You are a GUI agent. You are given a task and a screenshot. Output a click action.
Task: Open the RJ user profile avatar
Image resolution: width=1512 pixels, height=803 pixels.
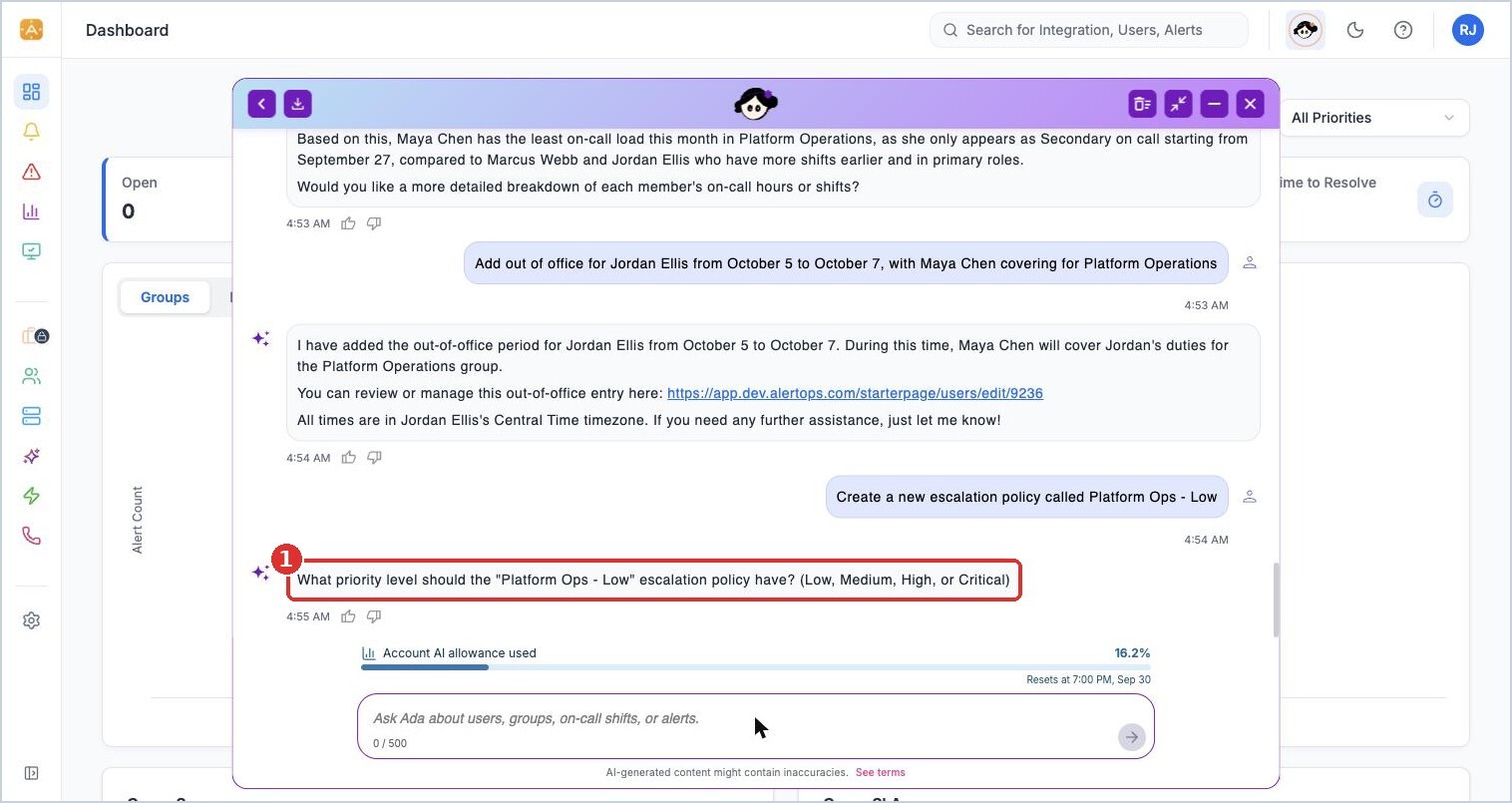[x=1468, y=30]
